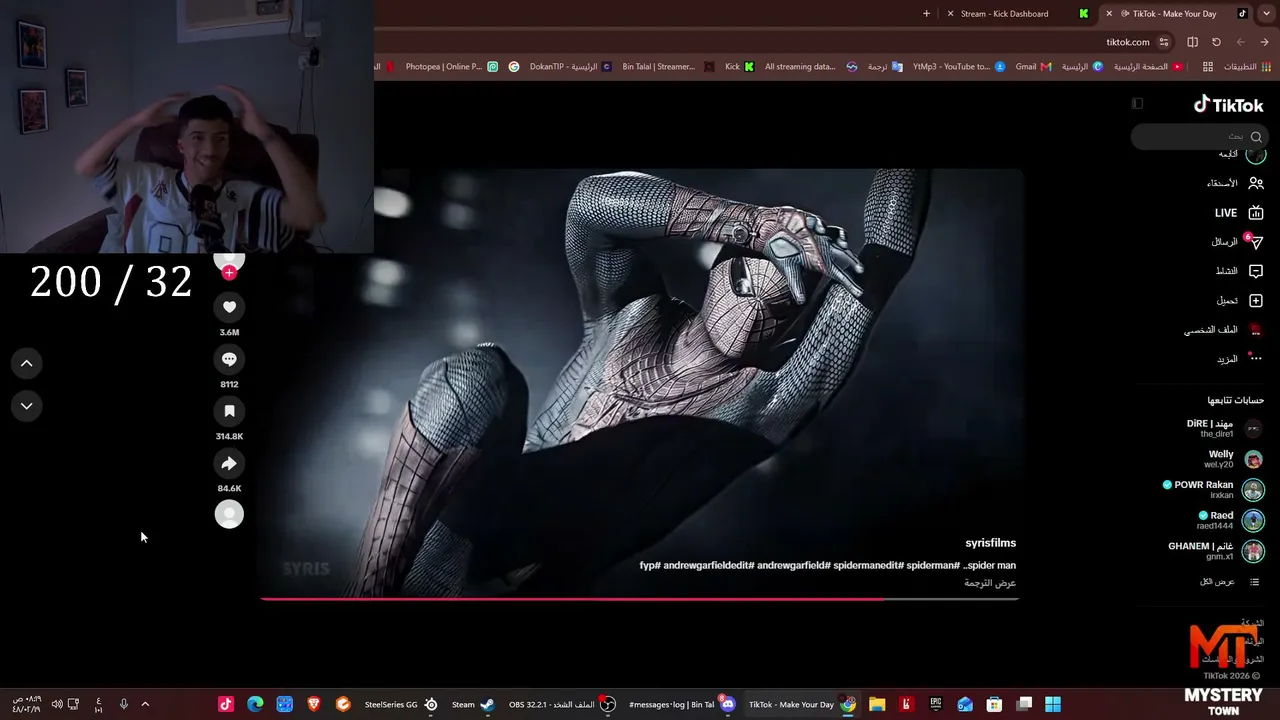The image size is (1280, 720).
Task: Bookmark the video using the save icon
Action: [229, 411]
